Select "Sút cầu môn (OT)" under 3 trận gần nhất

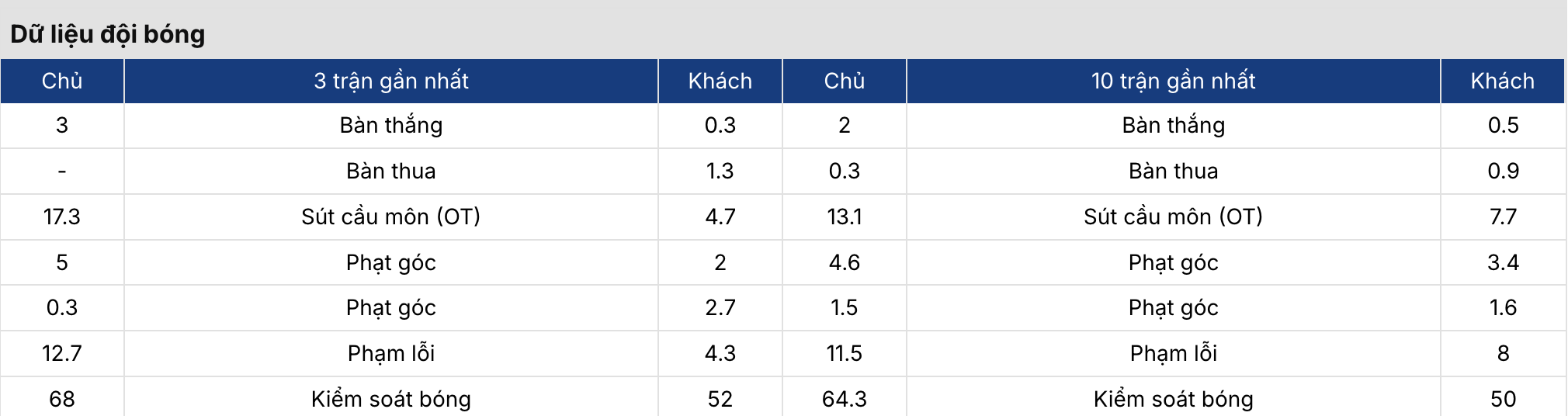390,217
